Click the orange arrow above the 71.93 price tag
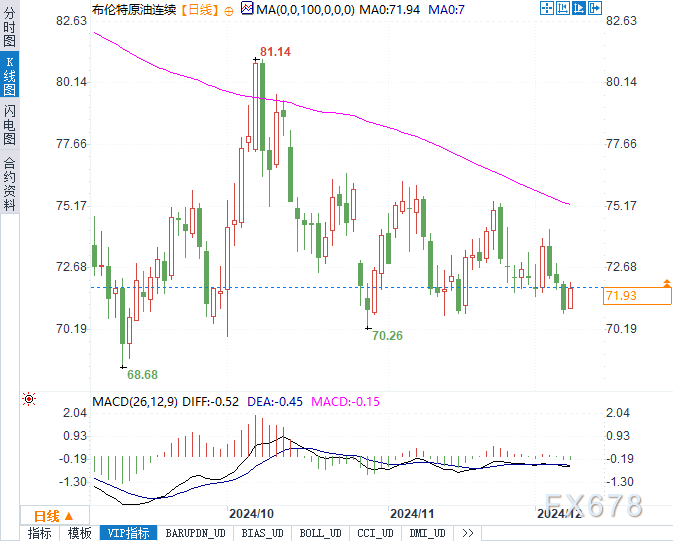This screenshot has height=541, width=673. [667, 283]
